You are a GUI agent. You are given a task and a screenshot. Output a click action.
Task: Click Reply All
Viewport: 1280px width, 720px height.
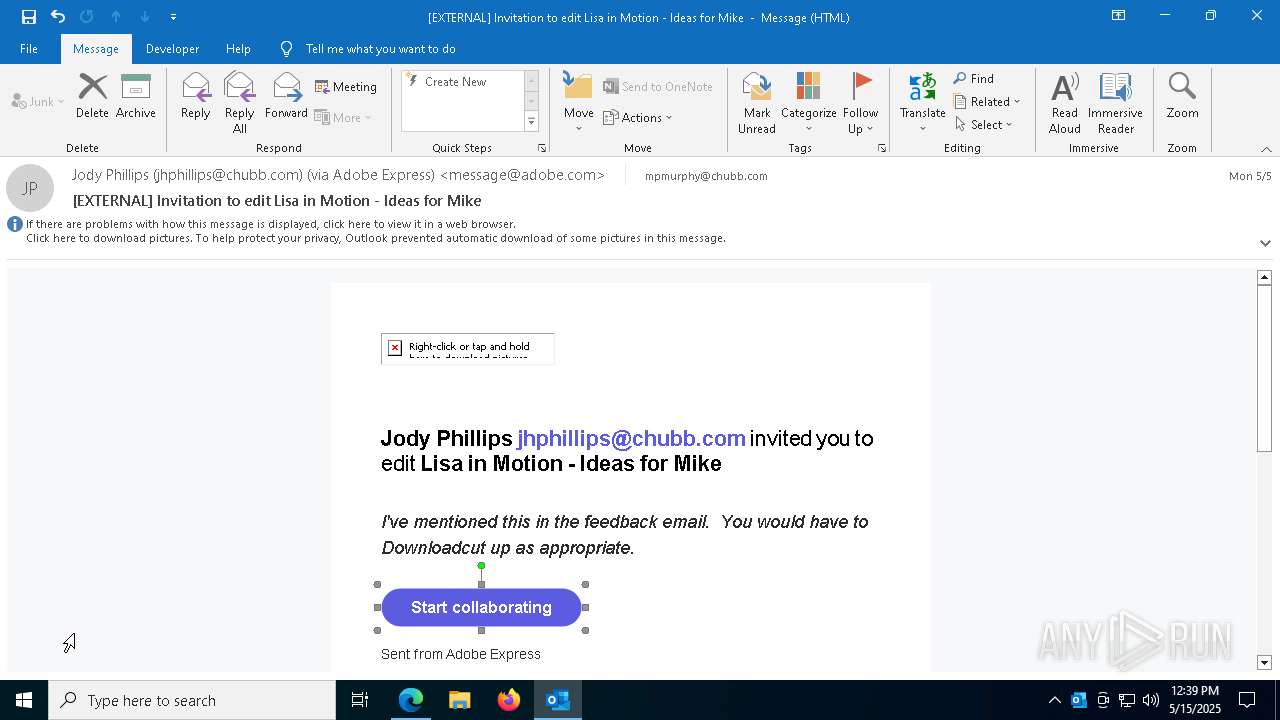click(x=239, y=103)
